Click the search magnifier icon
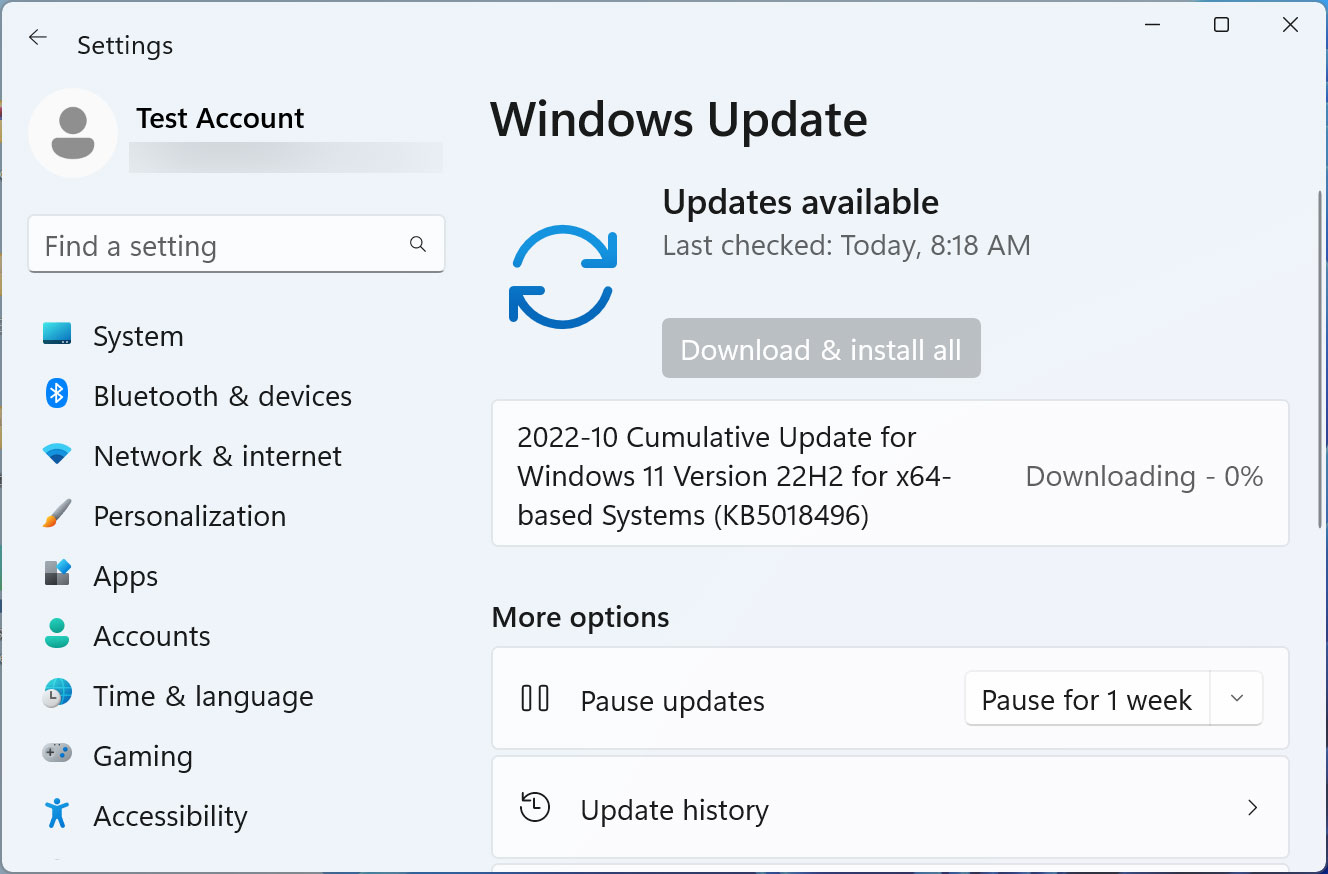The width and height of the screenshot is (1328, 874). tap(418, 244)
